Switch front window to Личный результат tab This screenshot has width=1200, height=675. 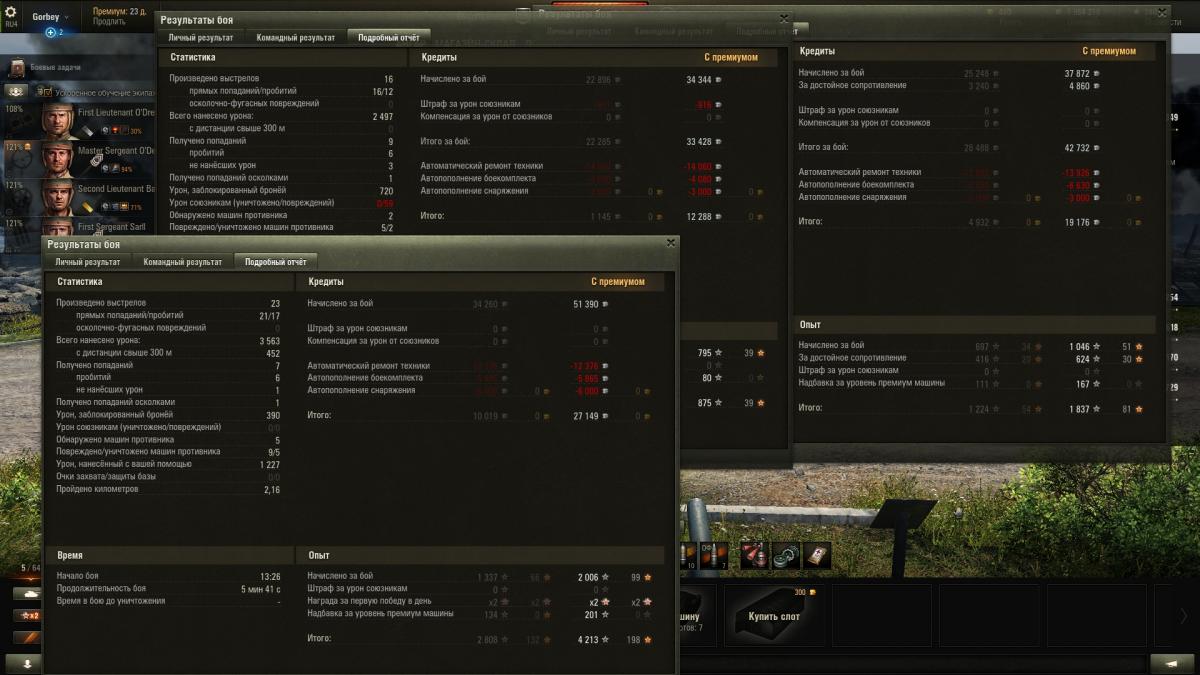tap(87, 262)
